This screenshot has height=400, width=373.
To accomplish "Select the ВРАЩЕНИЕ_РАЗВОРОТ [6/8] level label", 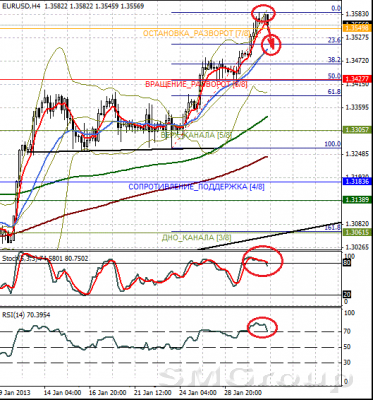I will (x=196, y=84).
